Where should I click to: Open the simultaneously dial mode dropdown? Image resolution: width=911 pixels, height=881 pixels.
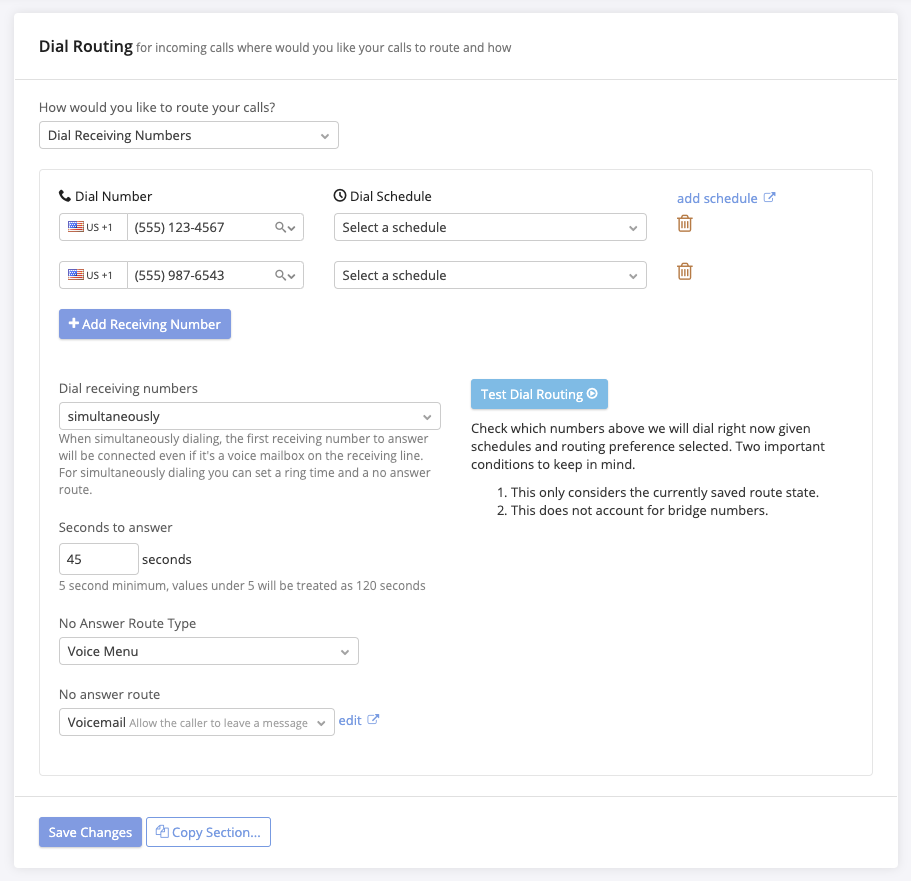[249, 416]
